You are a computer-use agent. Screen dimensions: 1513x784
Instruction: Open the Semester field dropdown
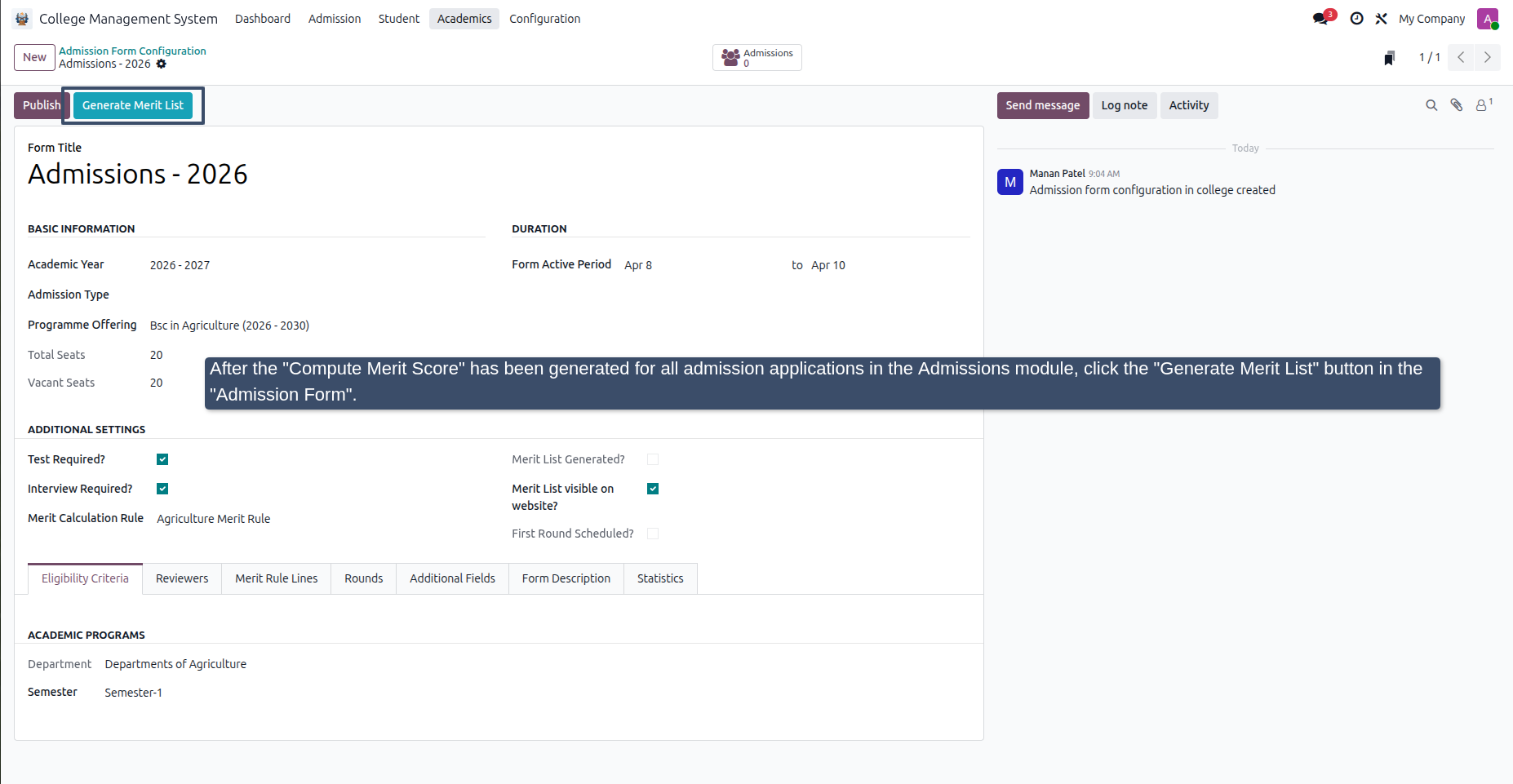tap(133, 693)
